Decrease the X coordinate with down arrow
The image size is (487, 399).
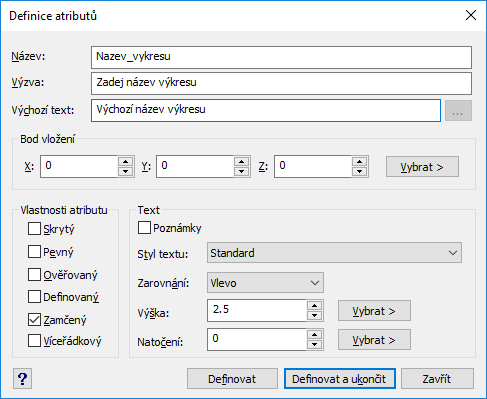126,171
